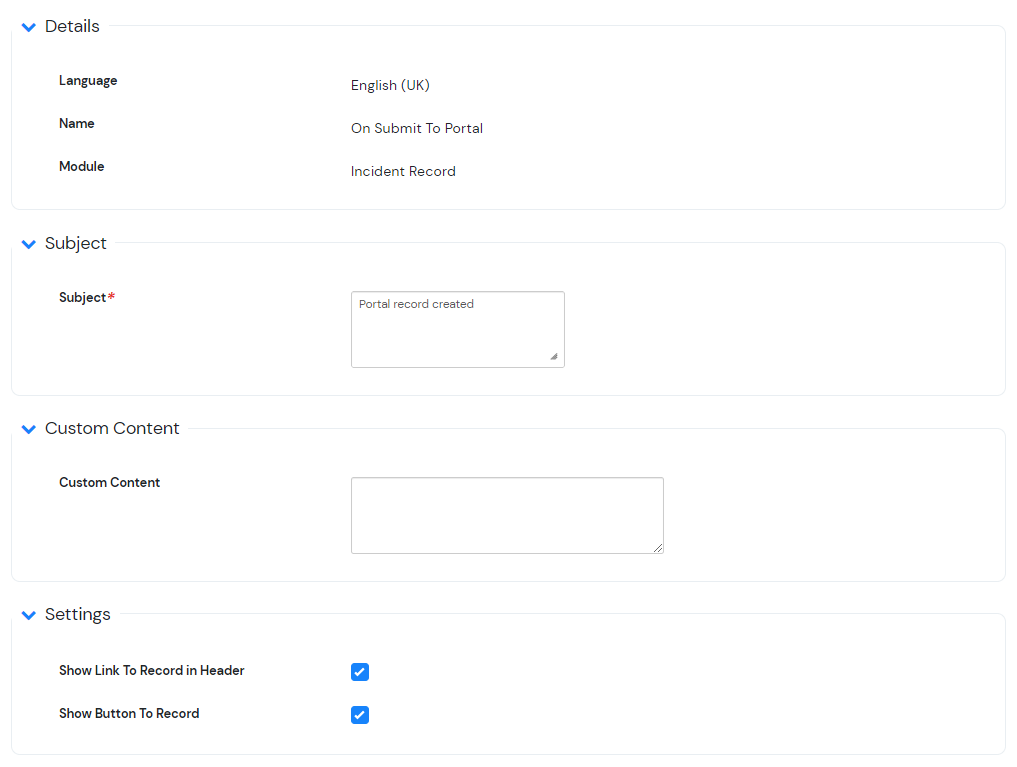1017x767 pixels.
Task: Click the blue chevron beside Details
Action: tap(28, 27)
